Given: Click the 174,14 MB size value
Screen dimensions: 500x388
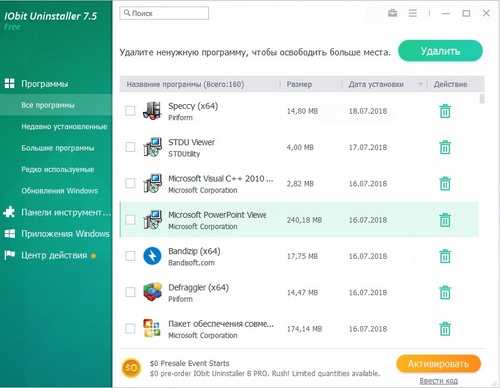Looking at the screenshot, I should pyautogui.click(x=304, y=329).
